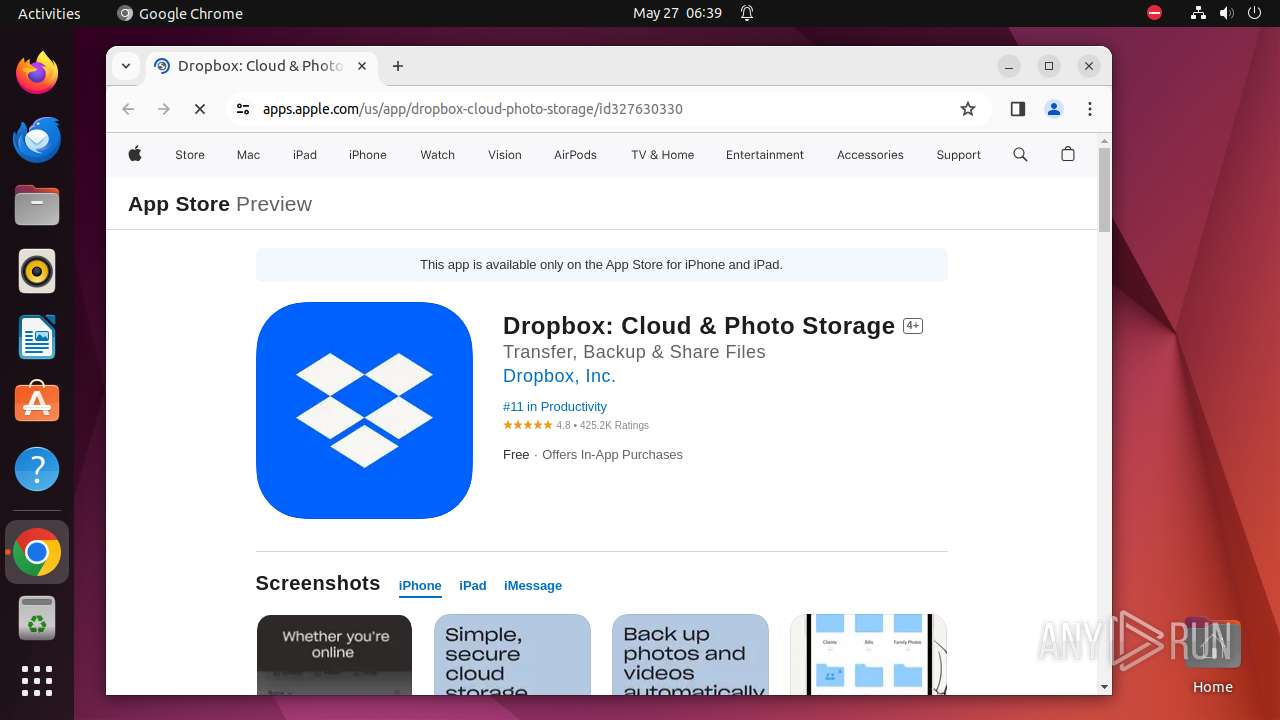Open the iPad navigation item
This screenshot has width=1280, height=720.
(x=305, y=155)
